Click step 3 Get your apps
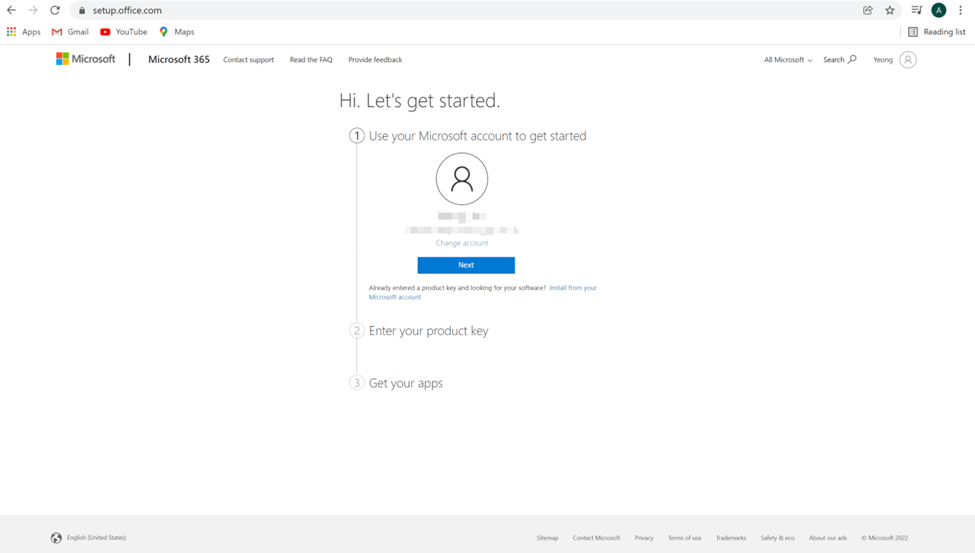Viewport: 975px width, 553px height. (405, 383)
